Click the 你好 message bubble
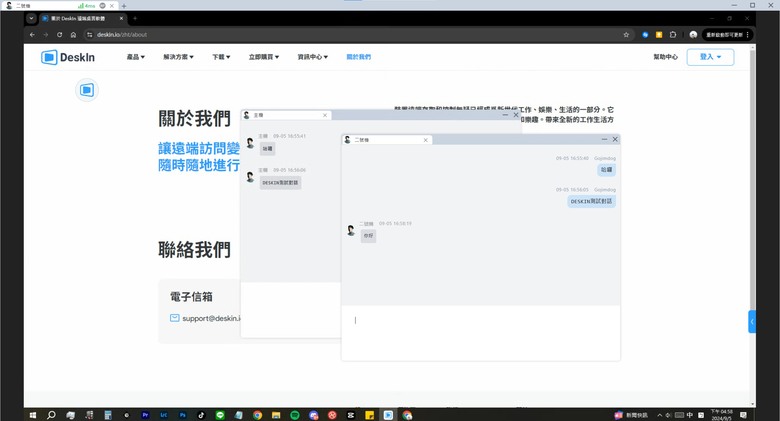The image size is (780, 421). 368,236
